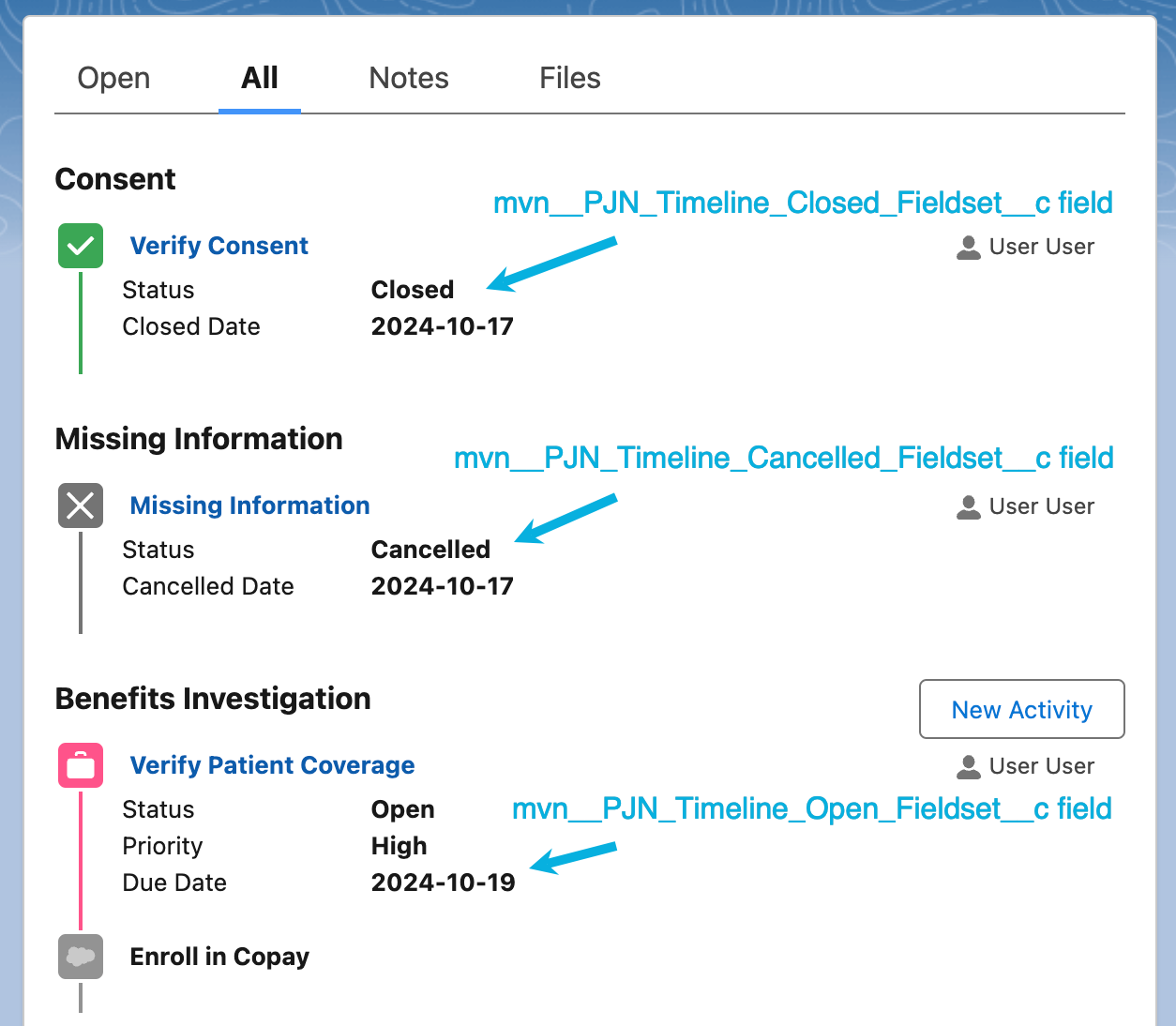
Task: Click the green checkmark Verify Consent icon
Action: point(81,246)
